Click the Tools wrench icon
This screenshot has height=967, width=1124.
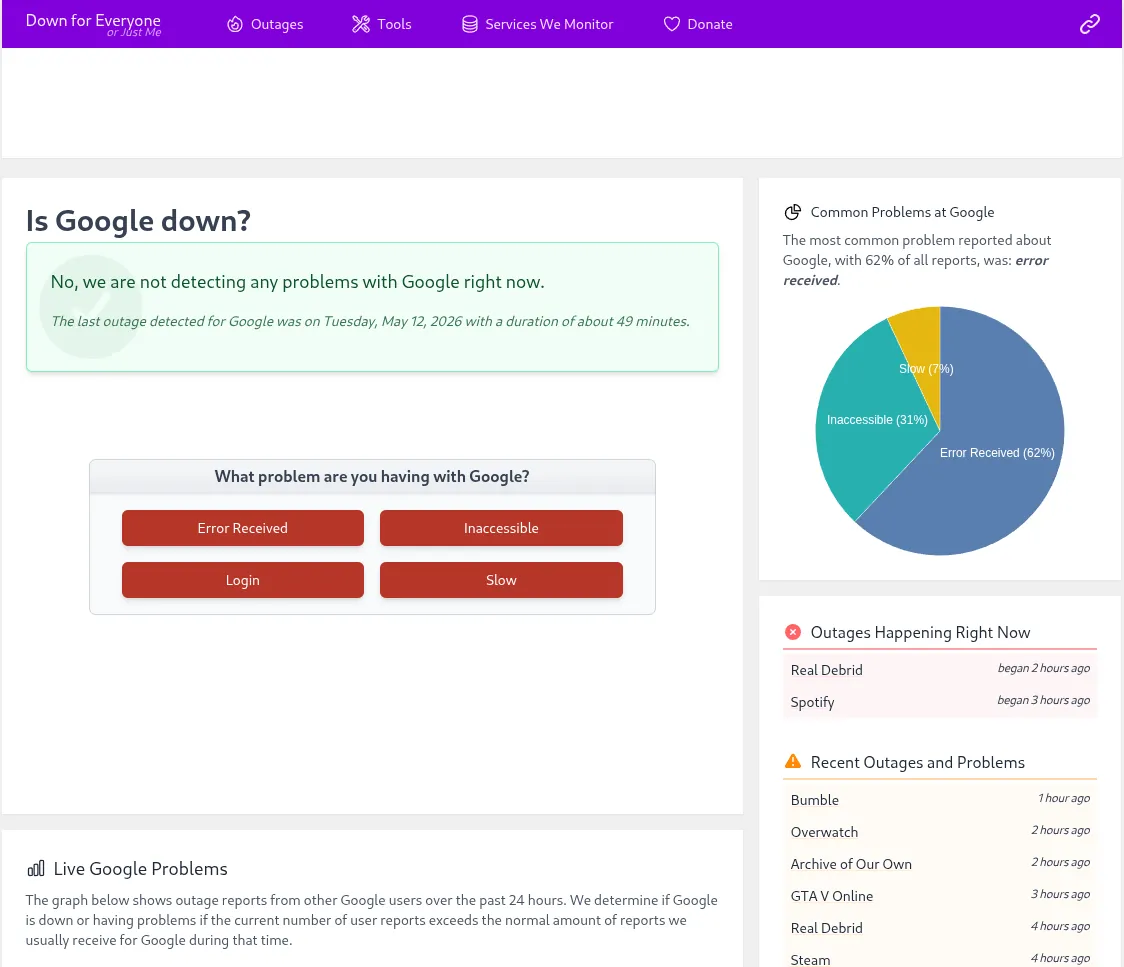[x=361, y=24]
